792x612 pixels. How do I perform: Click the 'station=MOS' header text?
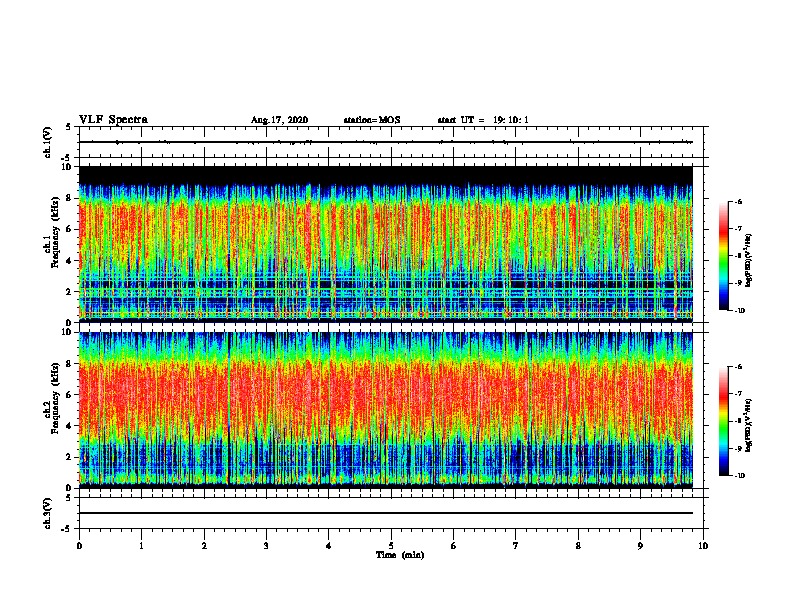(372, 120)
